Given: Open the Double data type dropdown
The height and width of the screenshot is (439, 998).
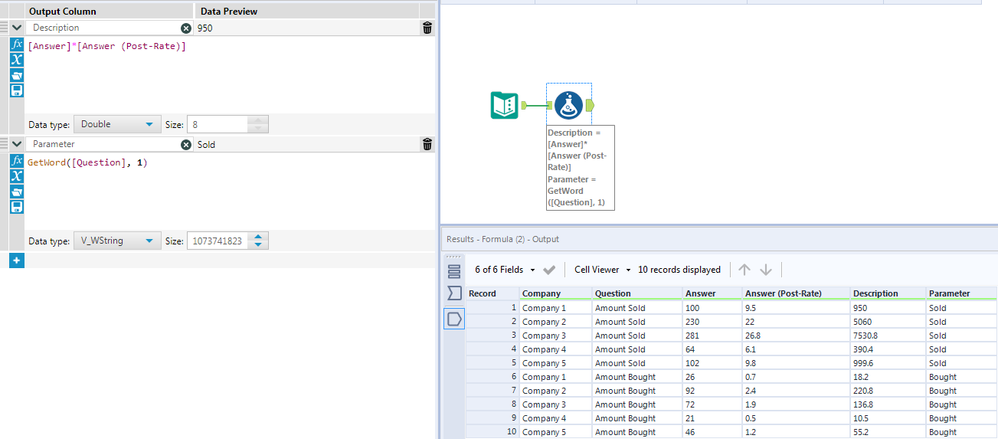Looking at the screenshot, I should (118, 125).
